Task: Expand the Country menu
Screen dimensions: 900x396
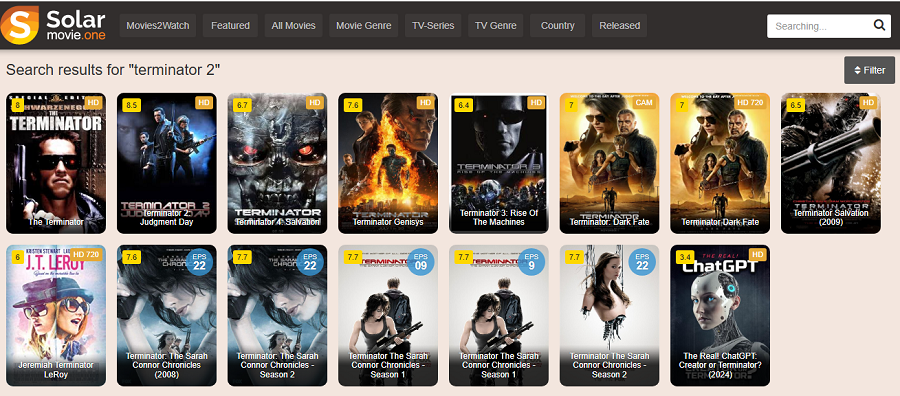Action: click(557, 26)
